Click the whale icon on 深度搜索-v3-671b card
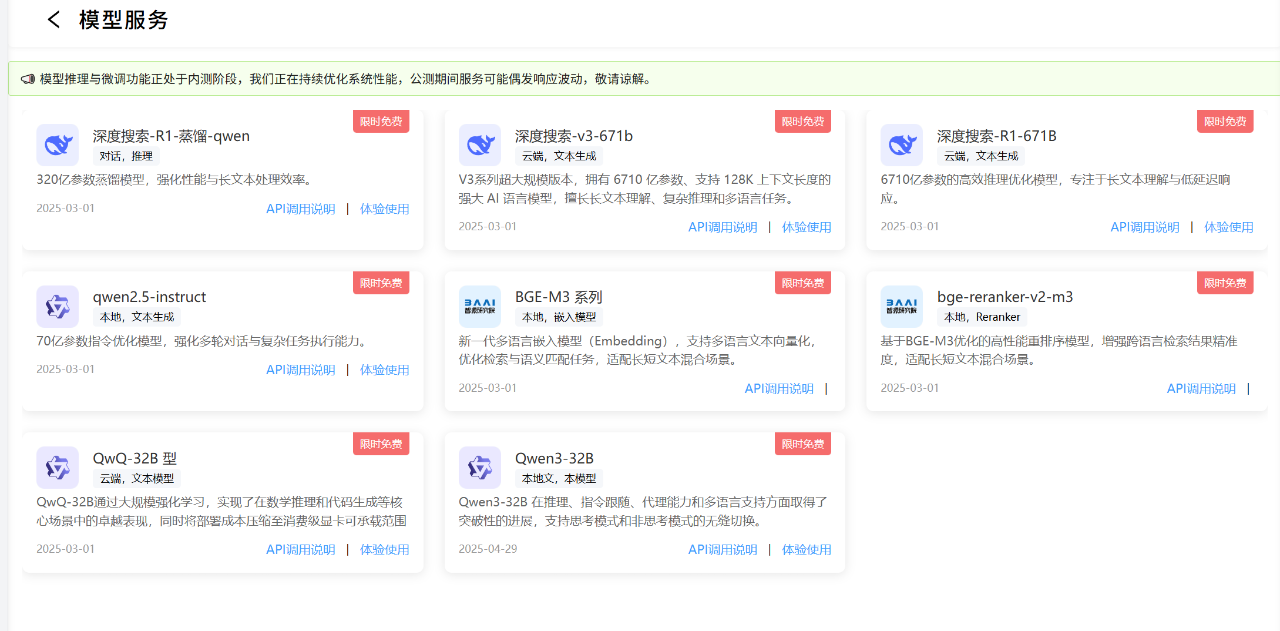Screen dimensions: 1280x631 tap(480, 145)
